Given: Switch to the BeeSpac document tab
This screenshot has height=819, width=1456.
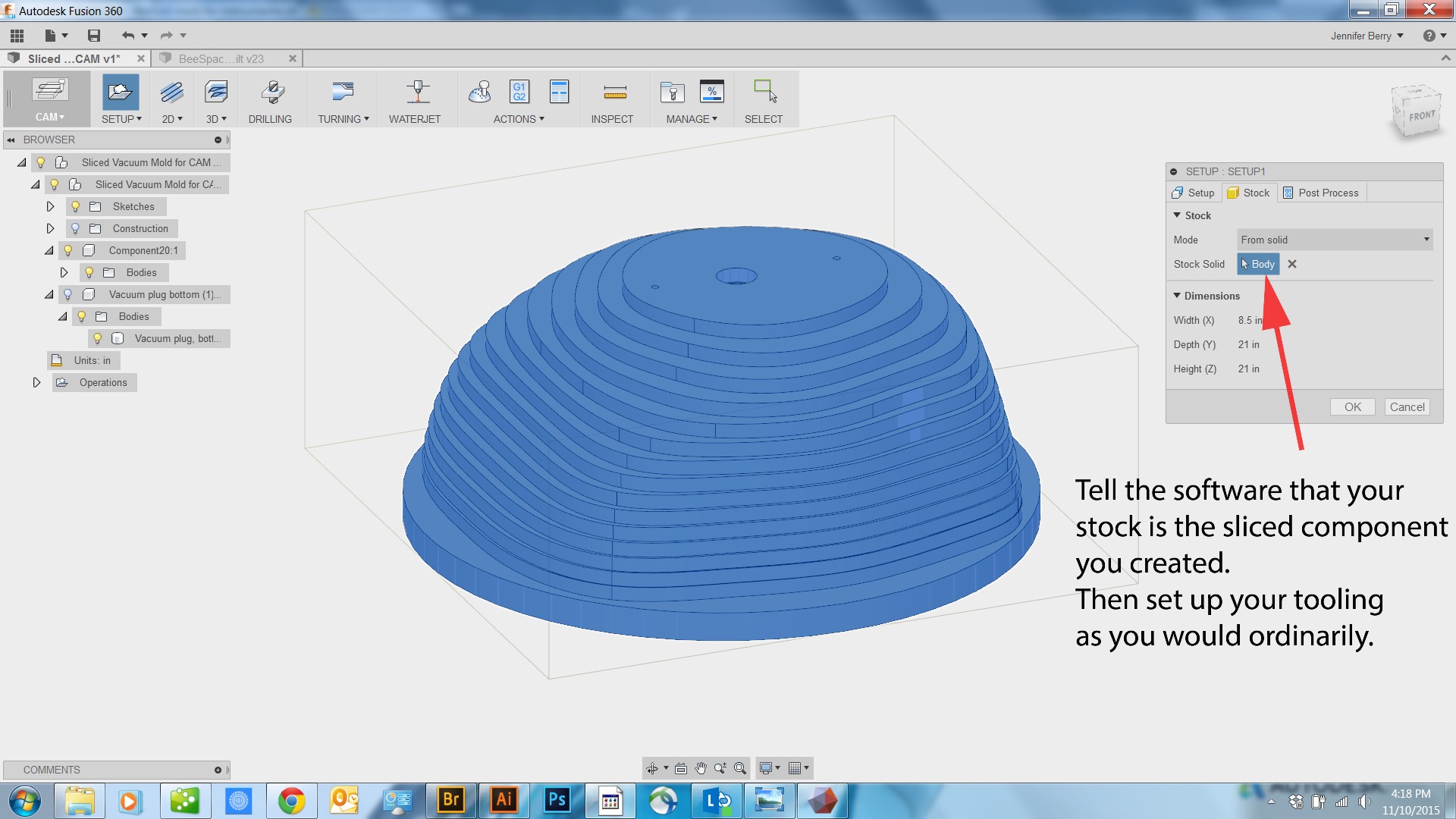Looking at the screenshot, I should pos(220,58).
